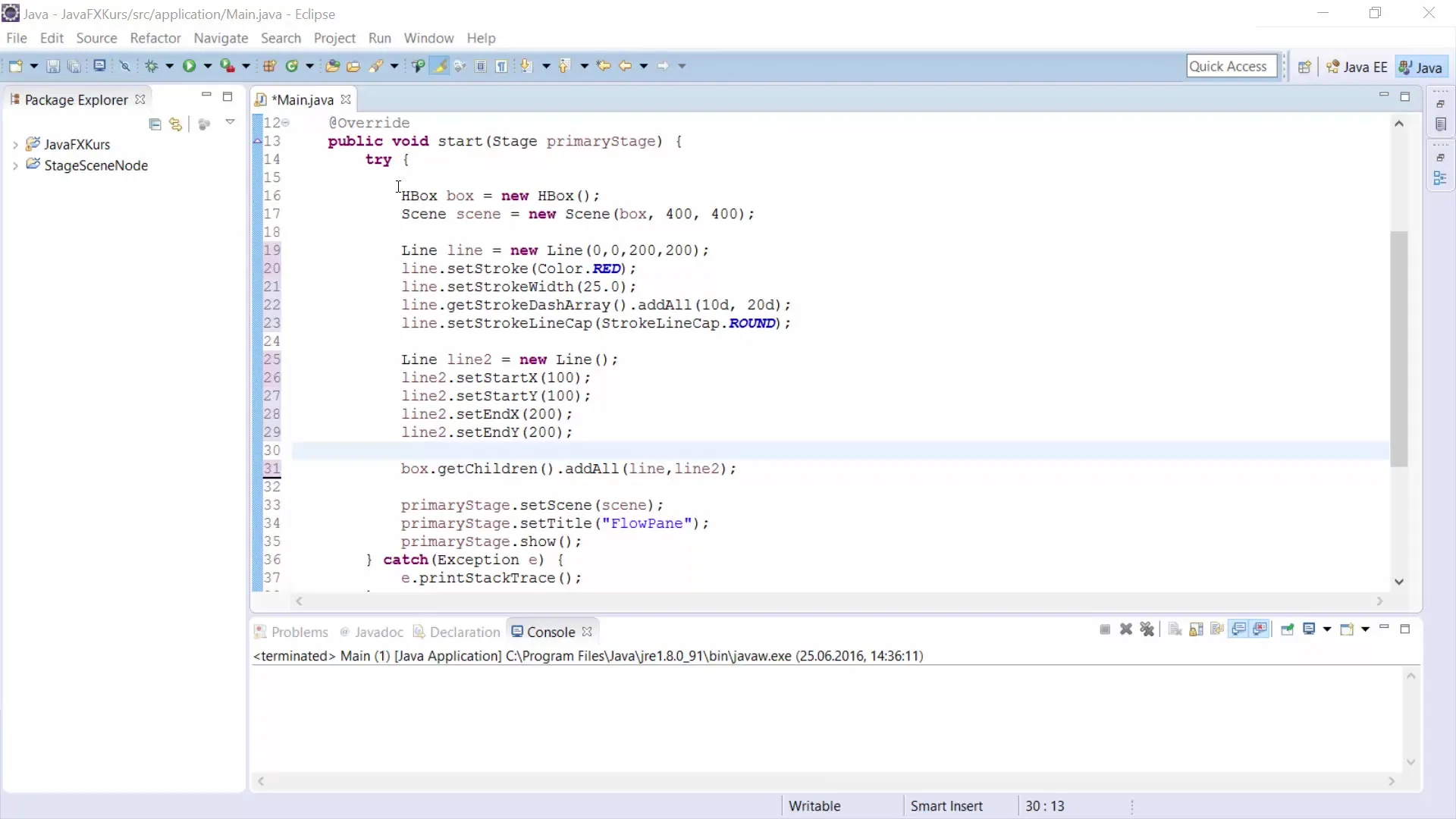
Task: Open the Run configurations dropdown arrow
Action: point(207,66)
